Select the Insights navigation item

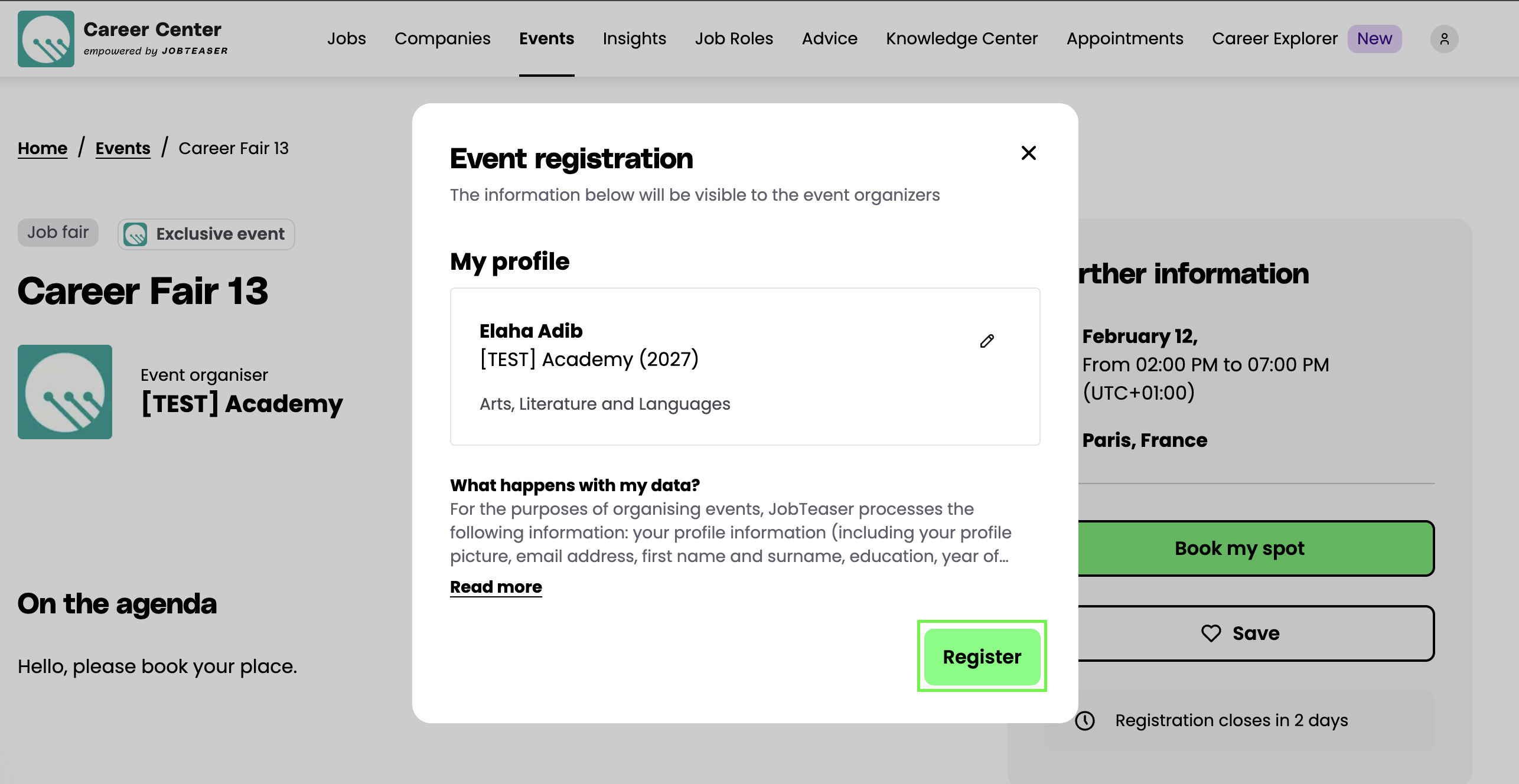[634, 39]
